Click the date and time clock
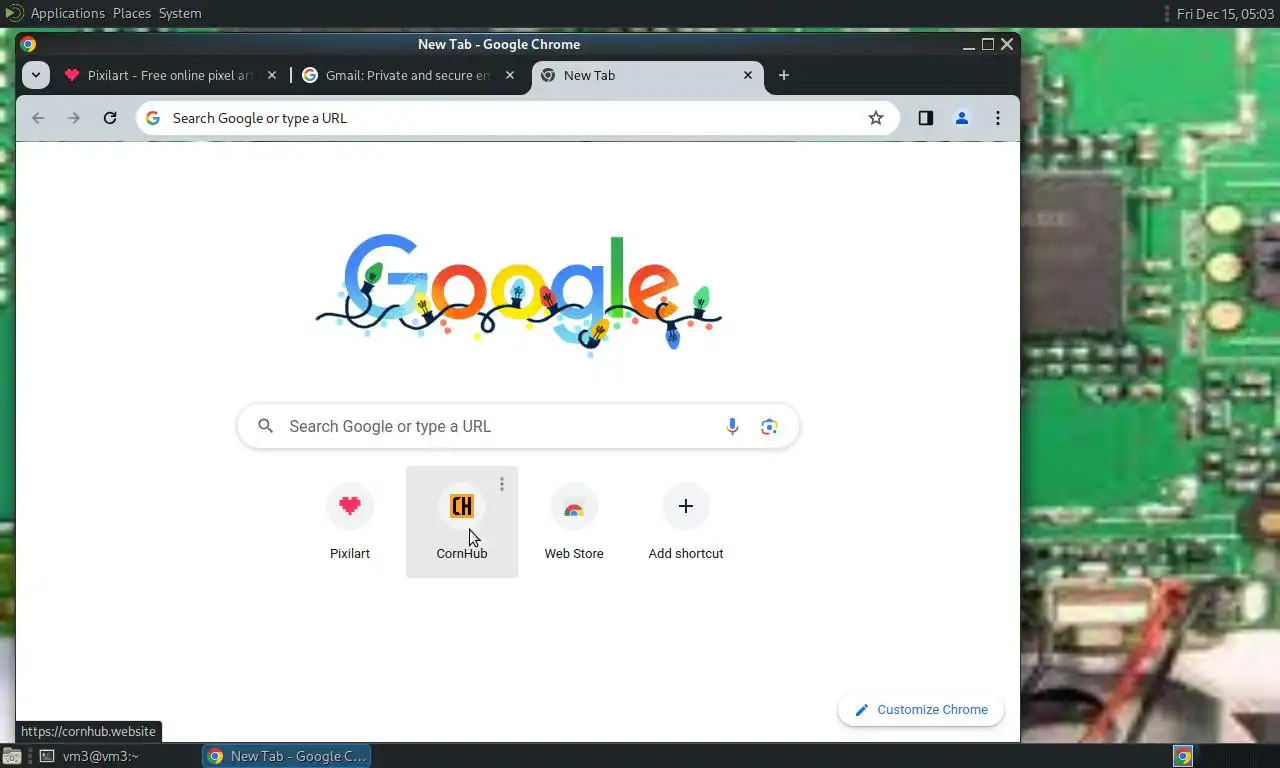 (x=1225, y=13)
